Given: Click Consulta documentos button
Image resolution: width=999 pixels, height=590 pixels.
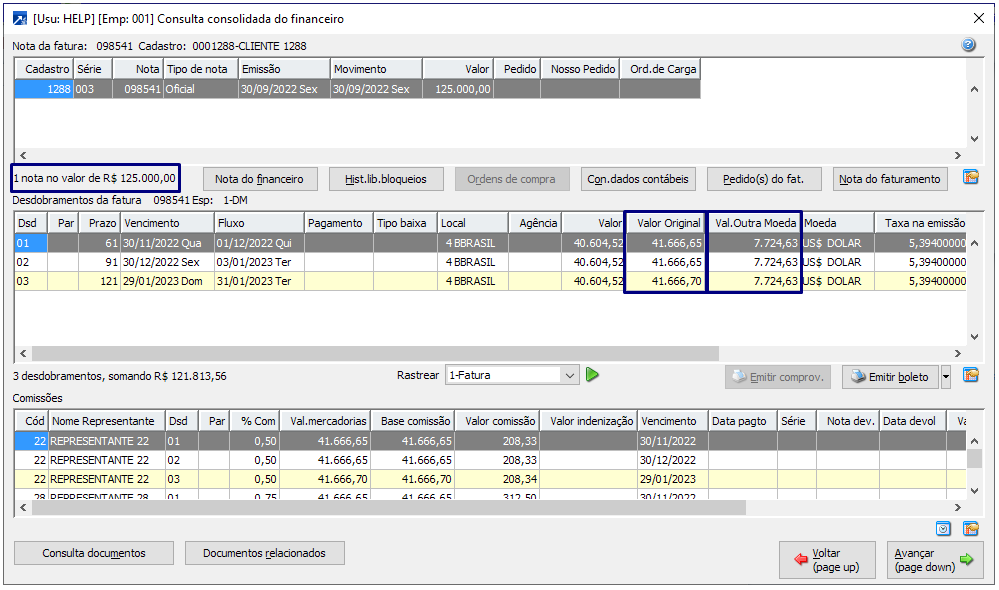Looking at the screenshot, I should pyautogui.click(x=93, y=553).
